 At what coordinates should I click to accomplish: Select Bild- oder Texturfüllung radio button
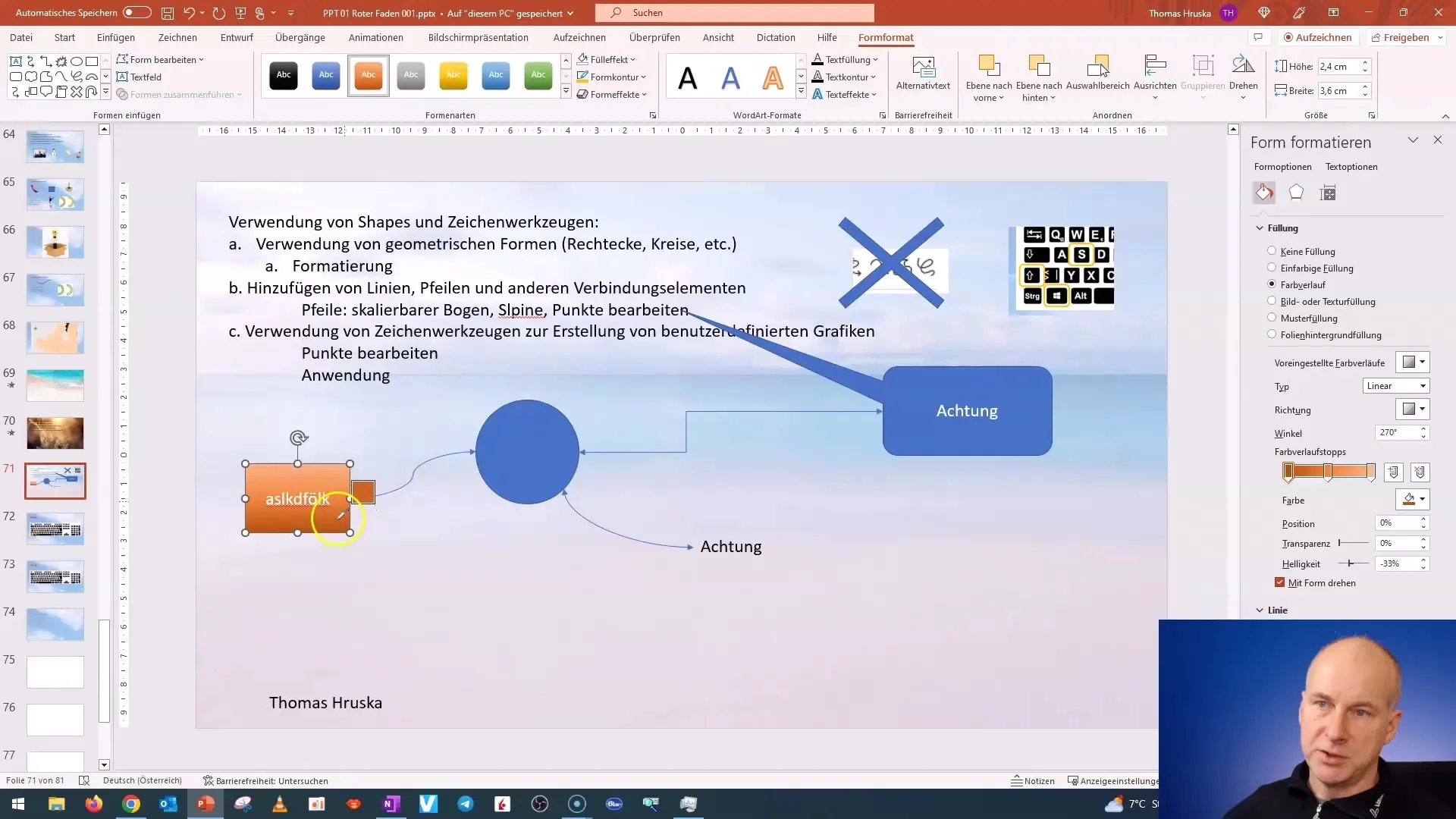1272,301
